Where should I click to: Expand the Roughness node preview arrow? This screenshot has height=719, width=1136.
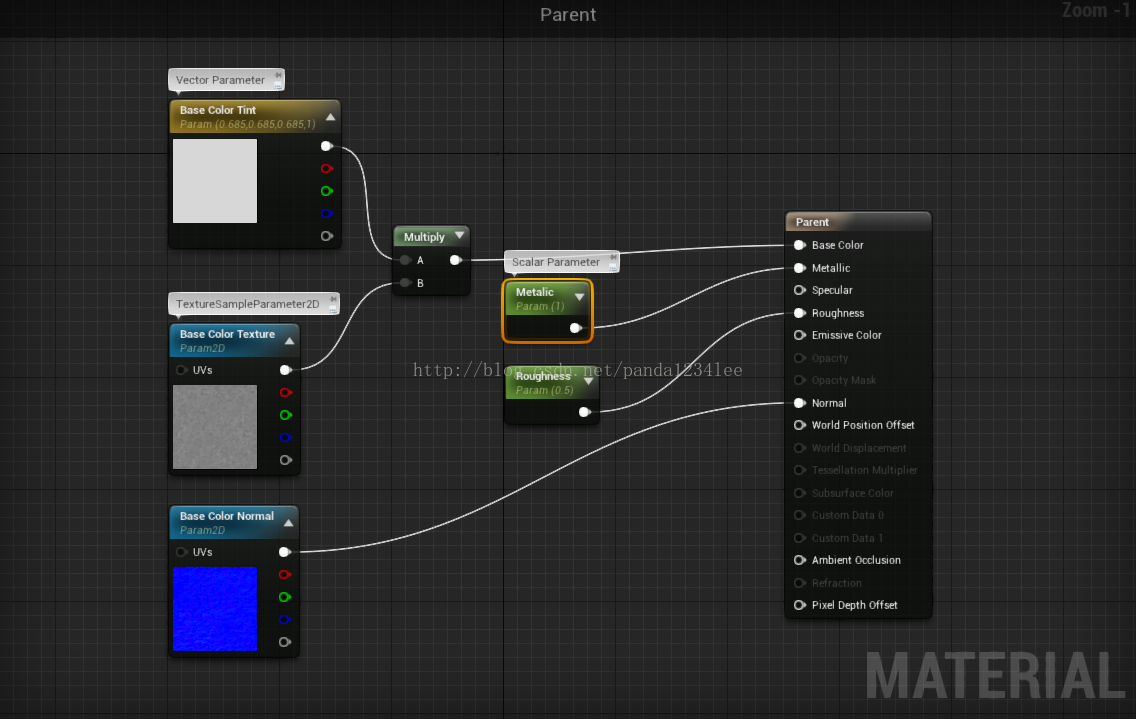tap(589, 381)
